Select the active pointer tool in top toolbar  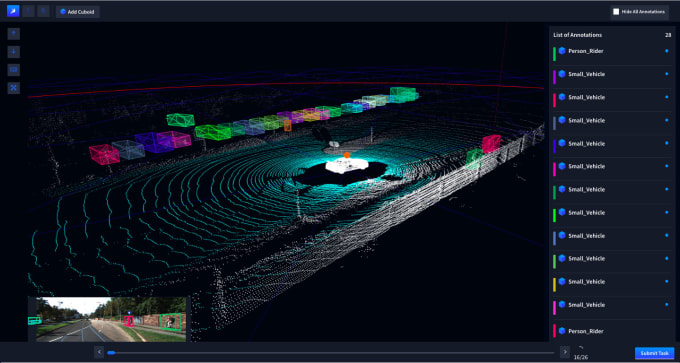pos(13,11)
